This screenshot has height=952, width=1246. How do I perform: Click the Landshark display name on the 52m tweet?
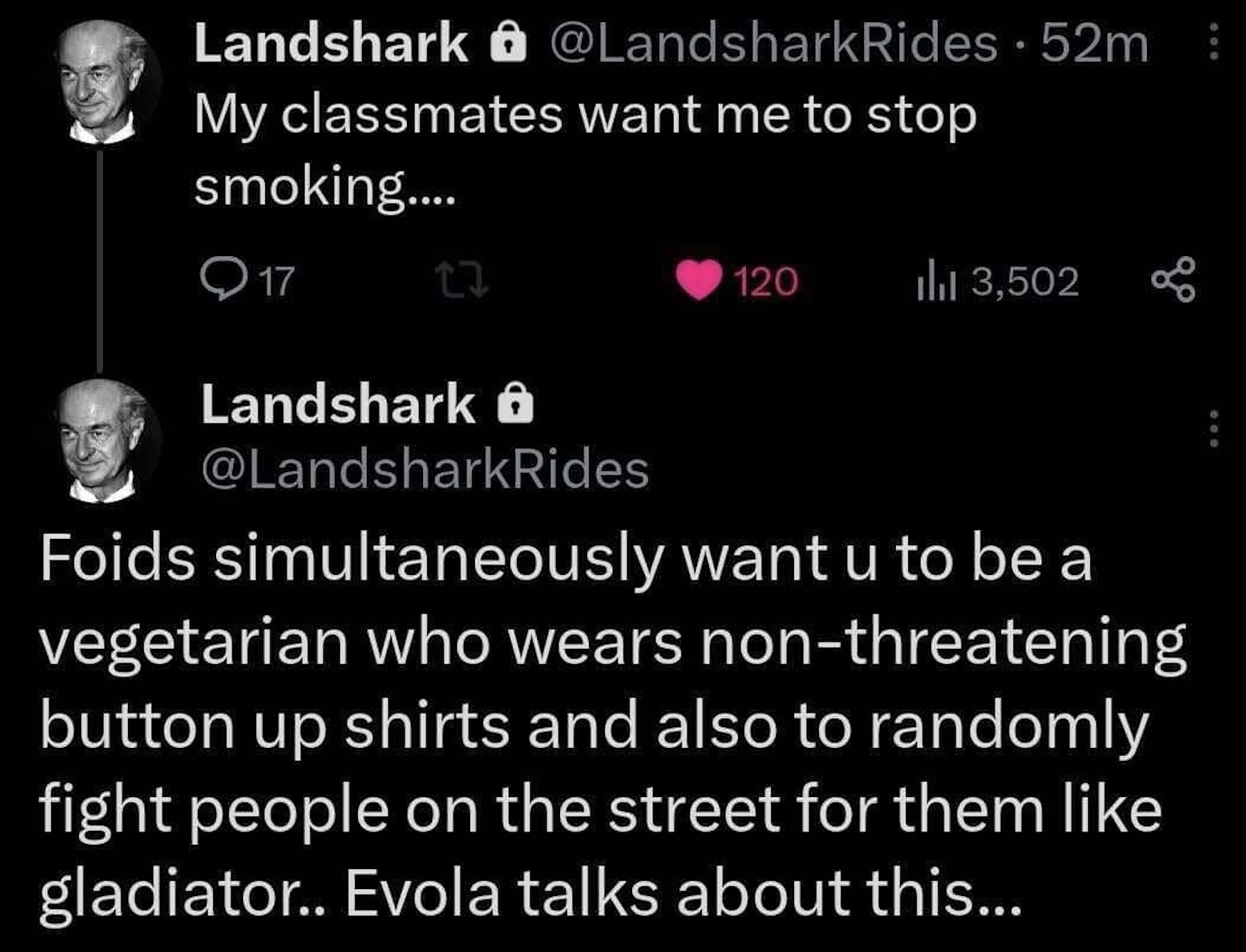(331, 44)
